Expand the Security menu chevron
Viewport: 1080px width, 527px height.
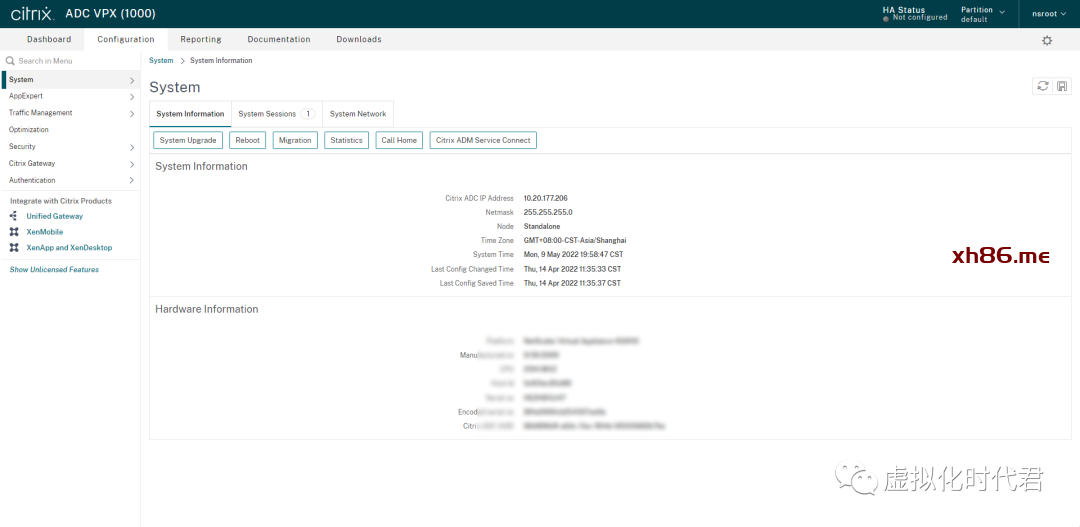pyautogui.click(x=132, y=147)
